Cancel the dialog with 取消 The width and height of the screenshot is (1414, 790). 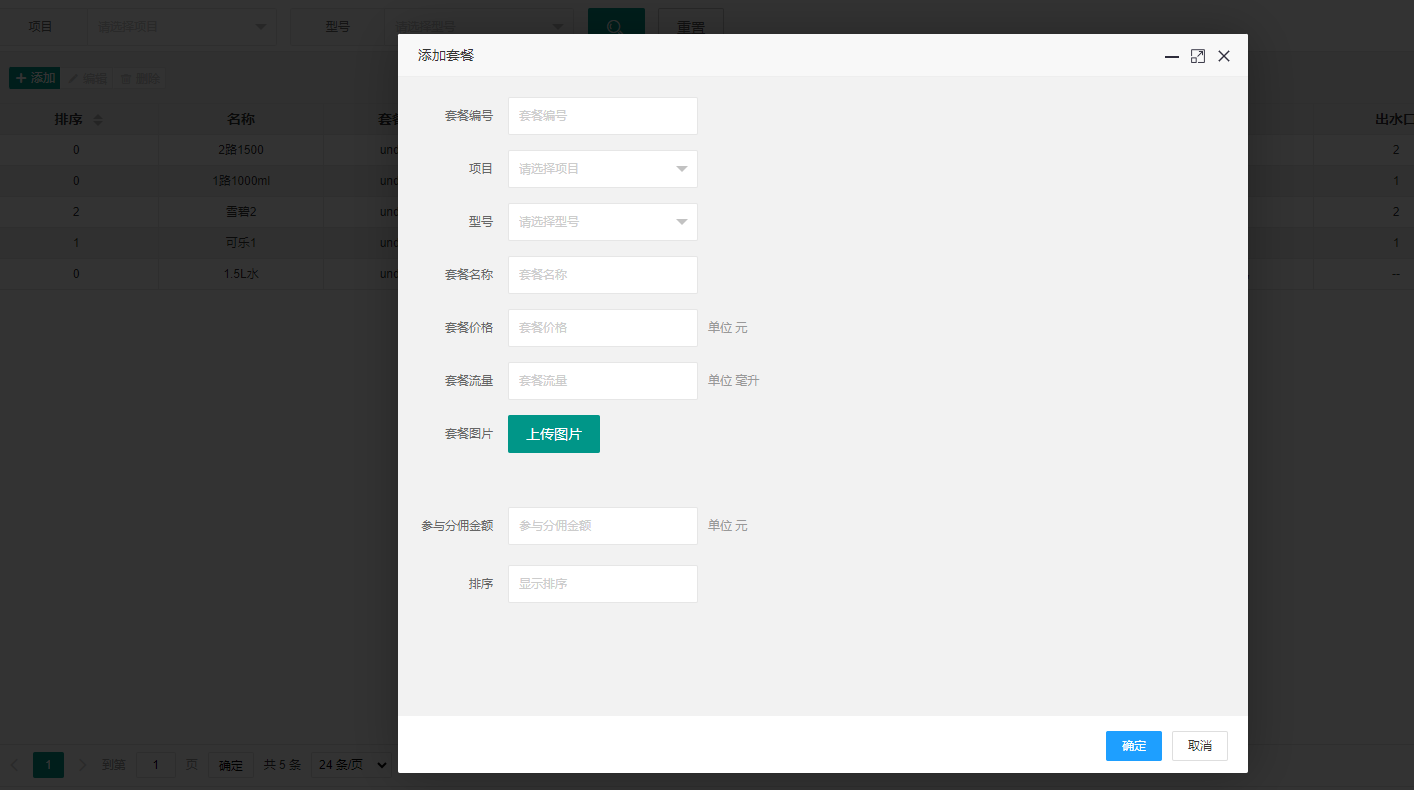1200,746
